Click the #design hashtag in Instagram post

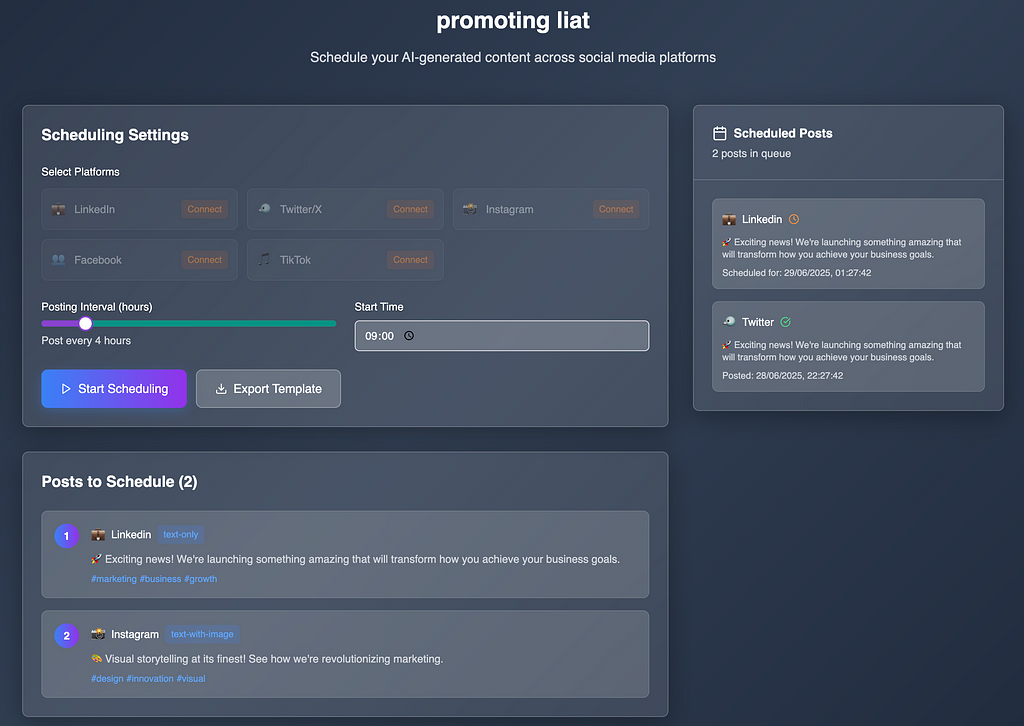(x=106, y=678)
